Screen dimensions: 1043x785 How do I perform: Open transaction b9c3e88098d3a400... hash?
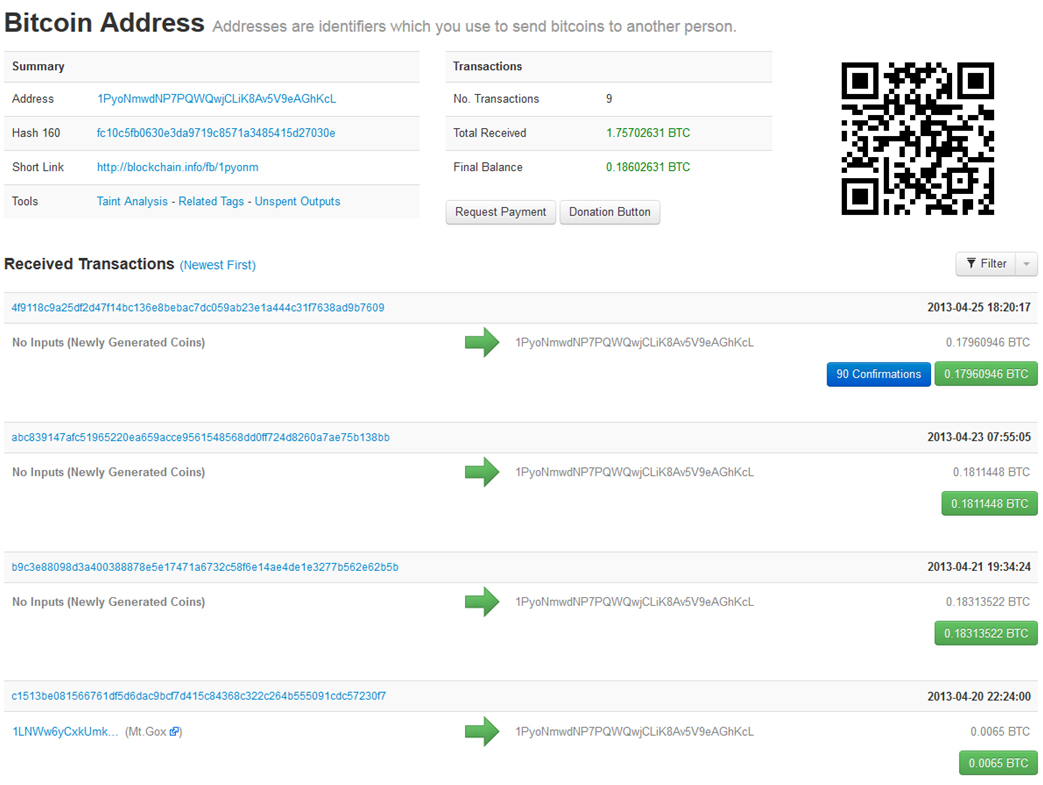click(205, 567)
